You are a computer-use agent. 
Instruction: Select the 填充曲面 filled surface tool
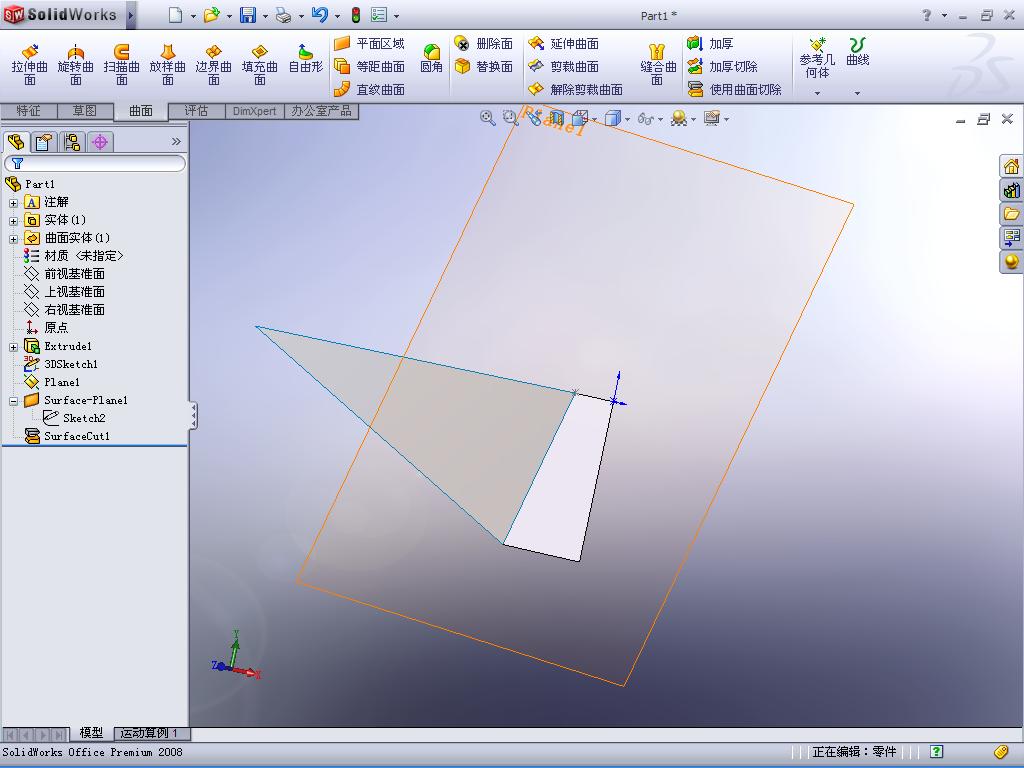click(260, 64)
